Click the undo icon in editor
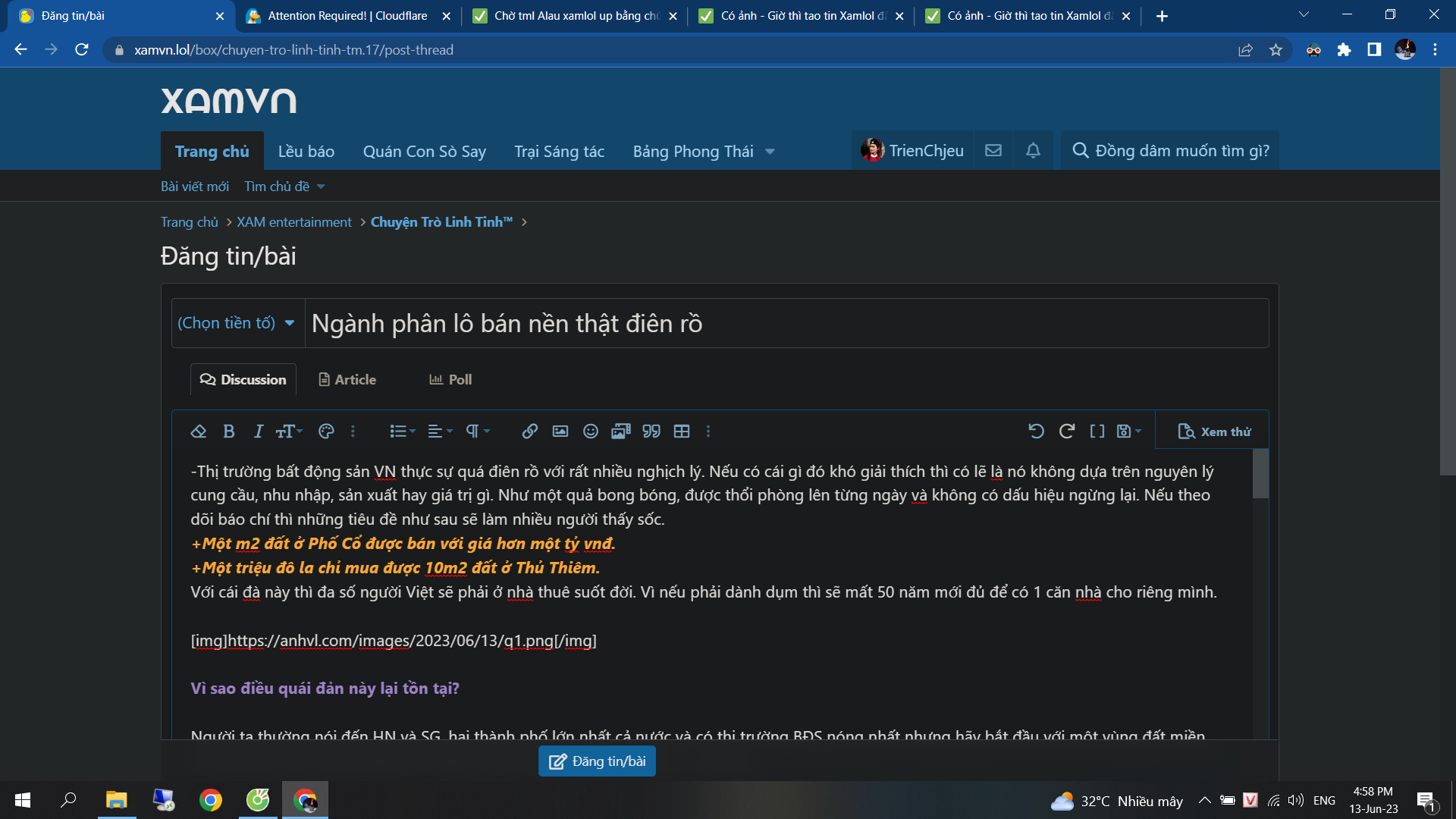This screenshot has width=1456, height=819. [1036, 431]
